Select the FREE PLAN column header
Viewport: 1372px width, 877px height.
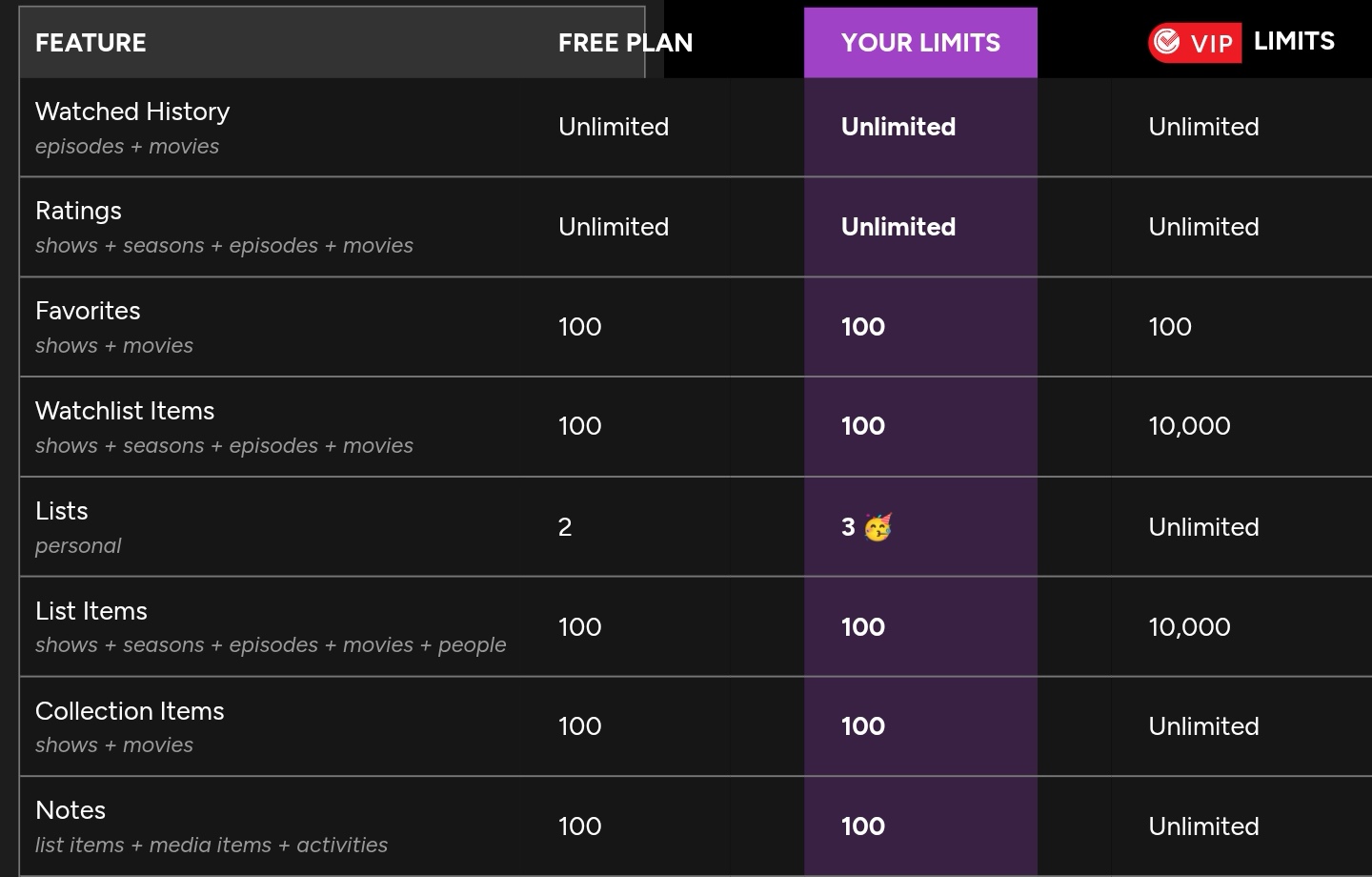pos(625,43)
